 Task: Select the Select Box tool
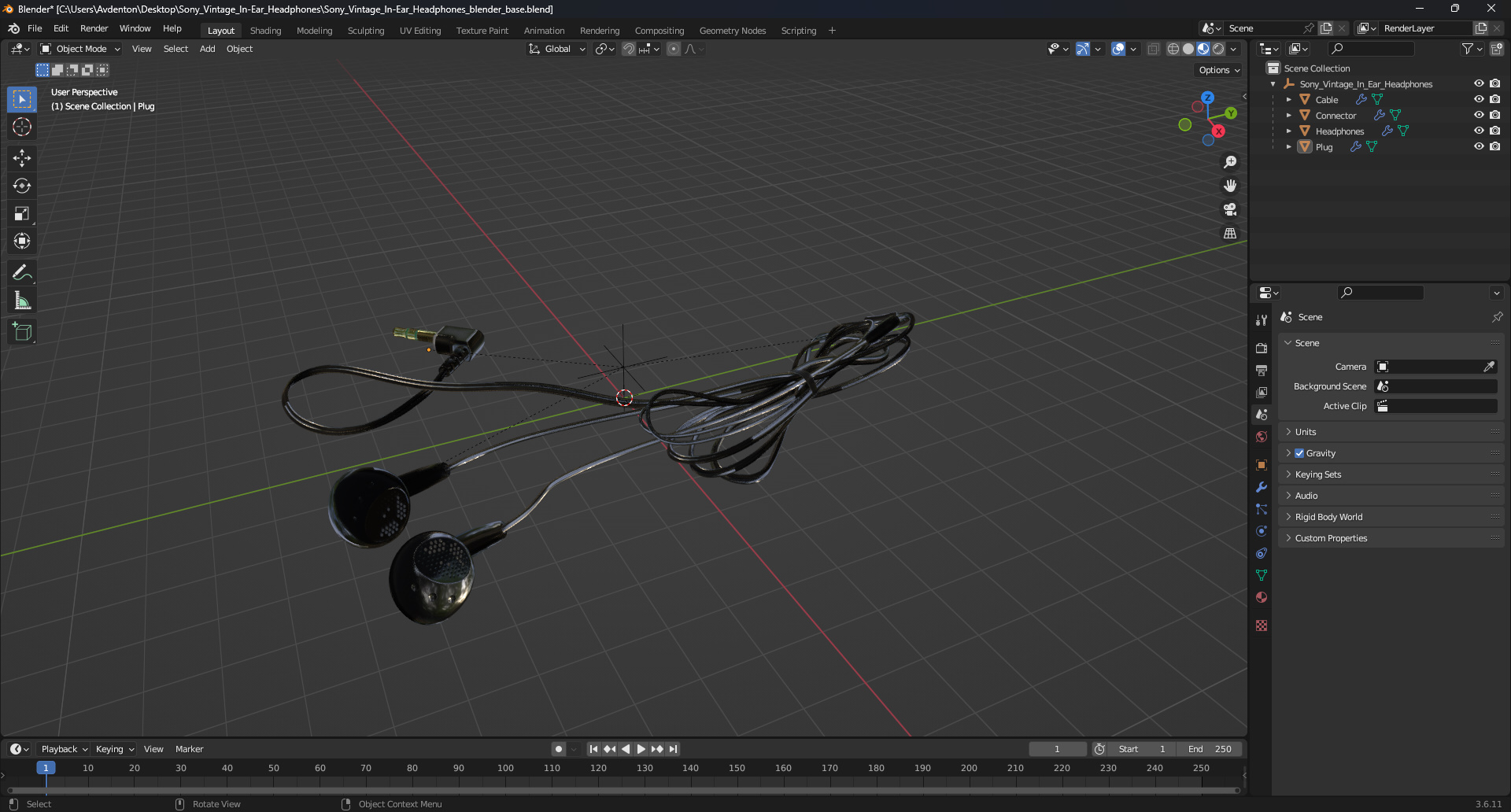pyautogui.click(x=22, y=99)
